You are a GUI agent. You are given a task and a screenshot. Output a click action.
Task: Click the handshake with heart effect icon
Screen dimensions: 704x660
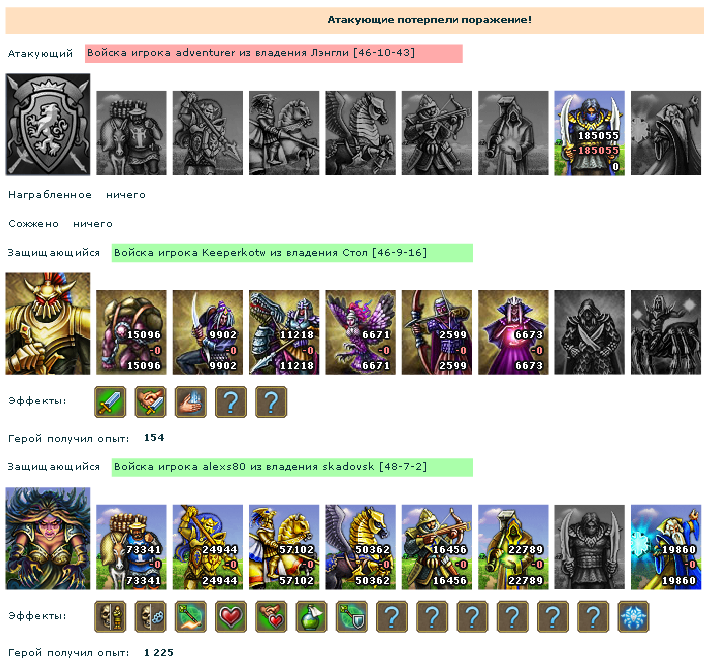coord(271,617)
